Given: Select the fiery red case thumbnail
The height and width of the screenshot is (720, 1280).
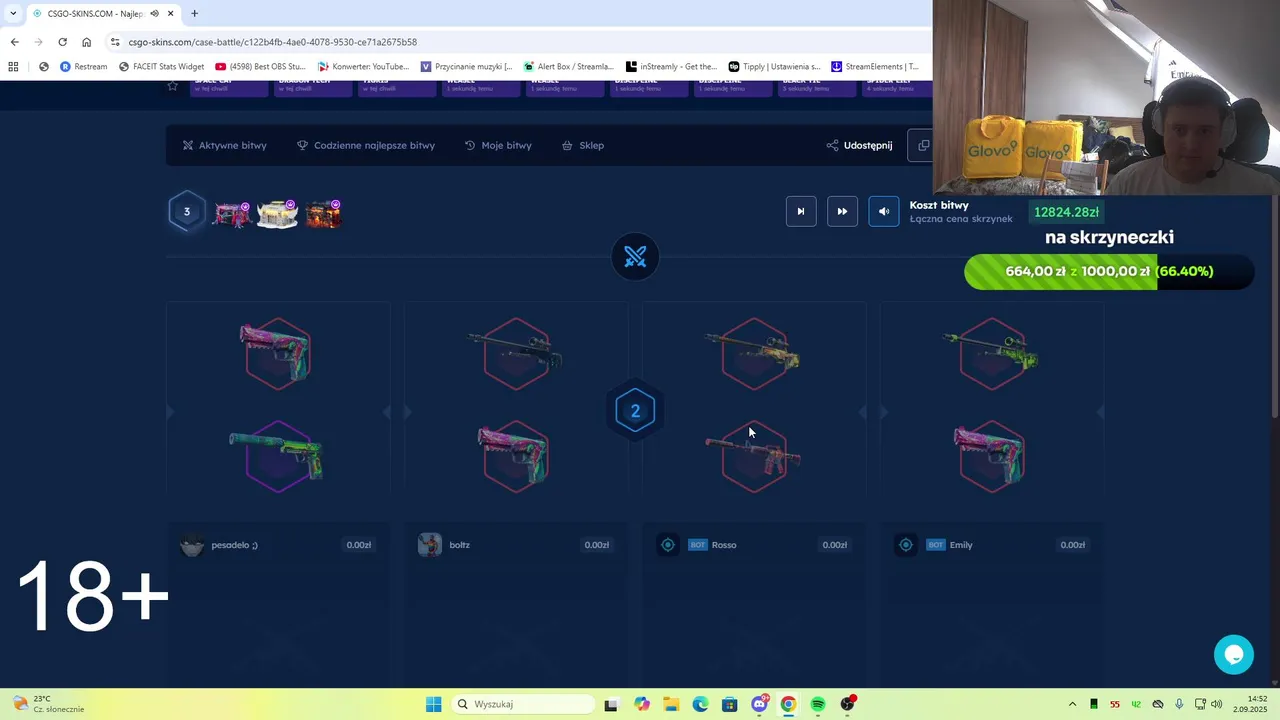Looking at the screenshot, I should click(x=323, y=213).
